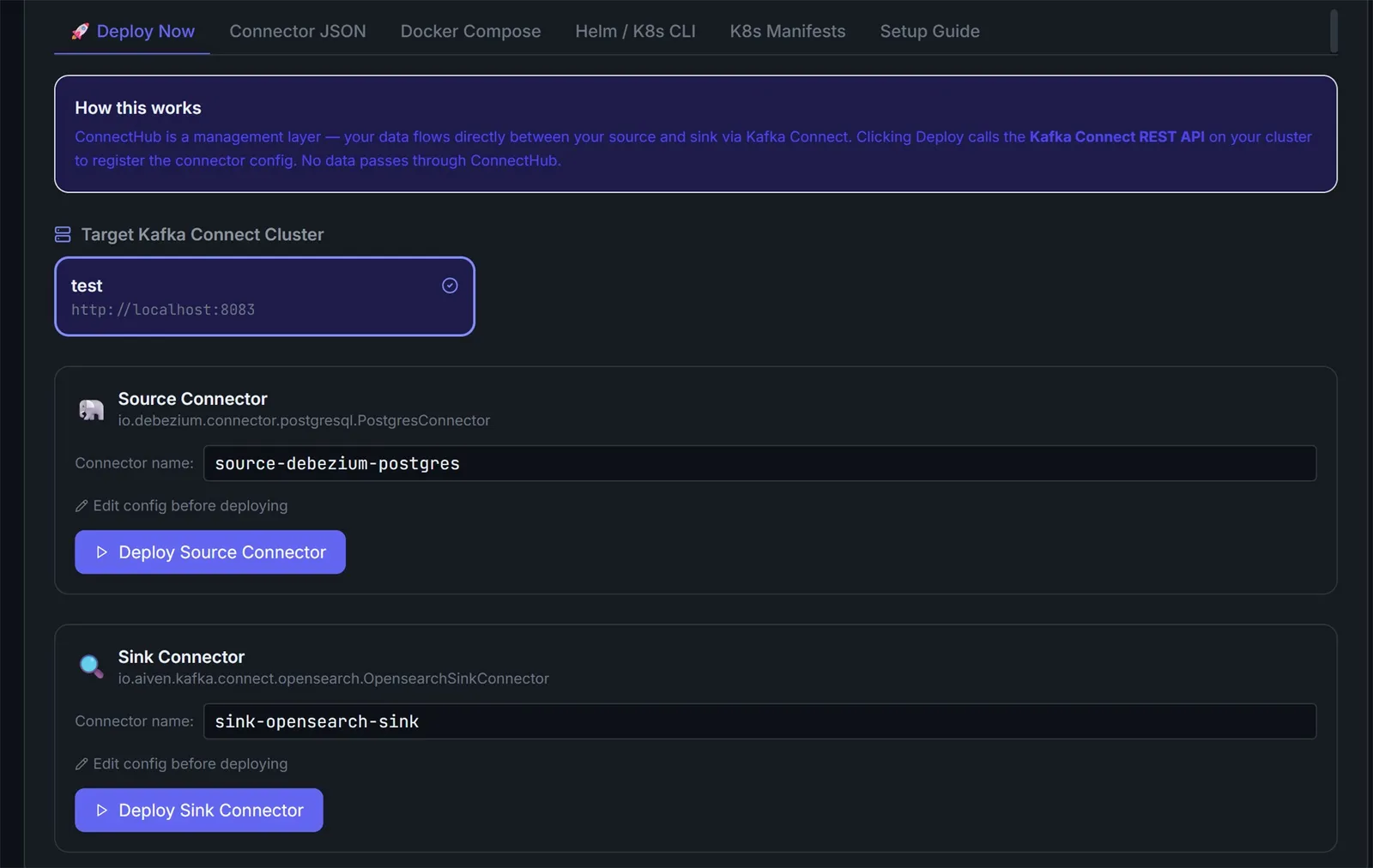
Task: Select the test cluster card
Action: click(x=264, y=297)
